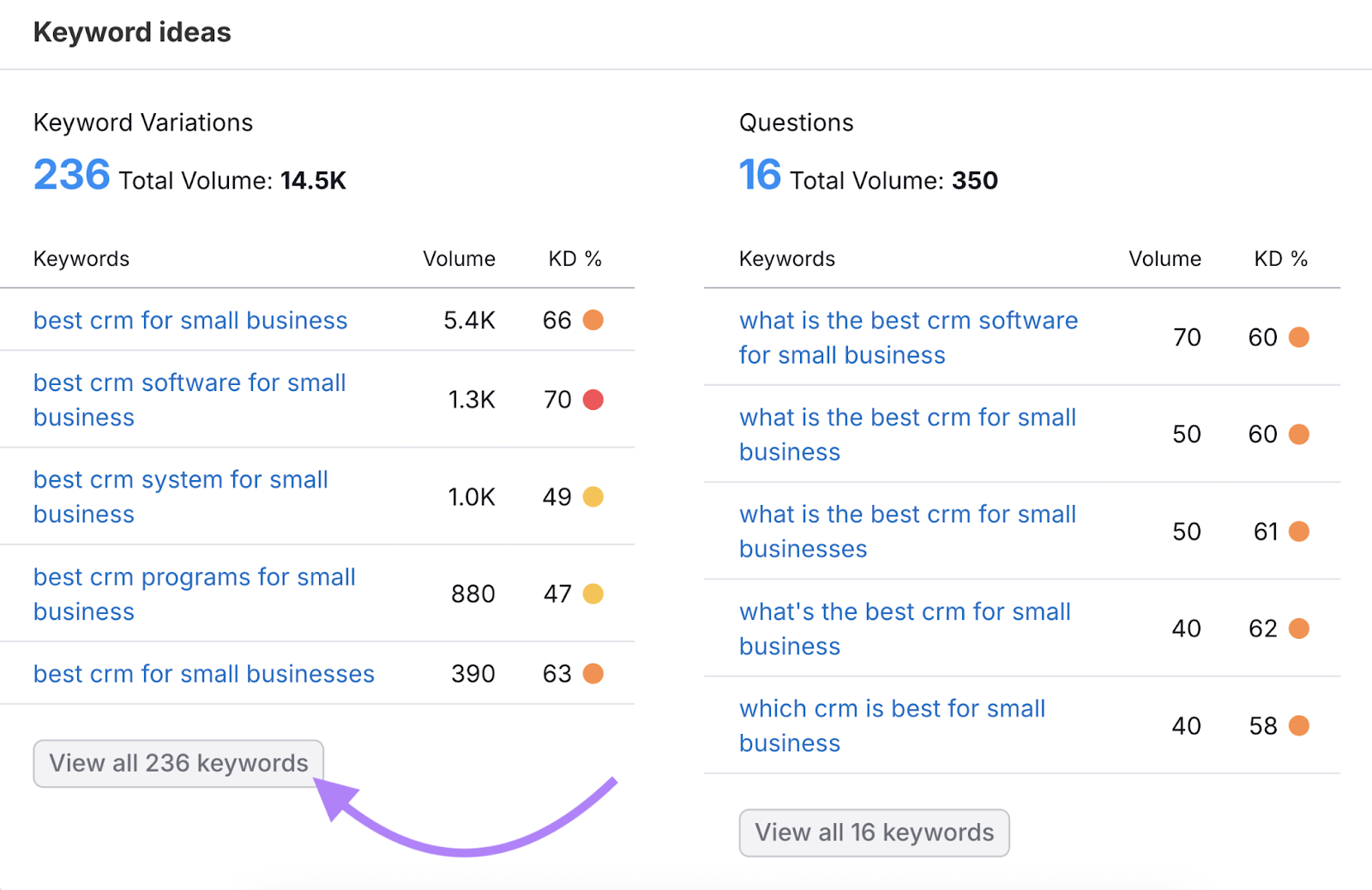Screen dimensions: 1372x890
Task: Click the blue 236 keyword variations count
Action: click(71, 176)
